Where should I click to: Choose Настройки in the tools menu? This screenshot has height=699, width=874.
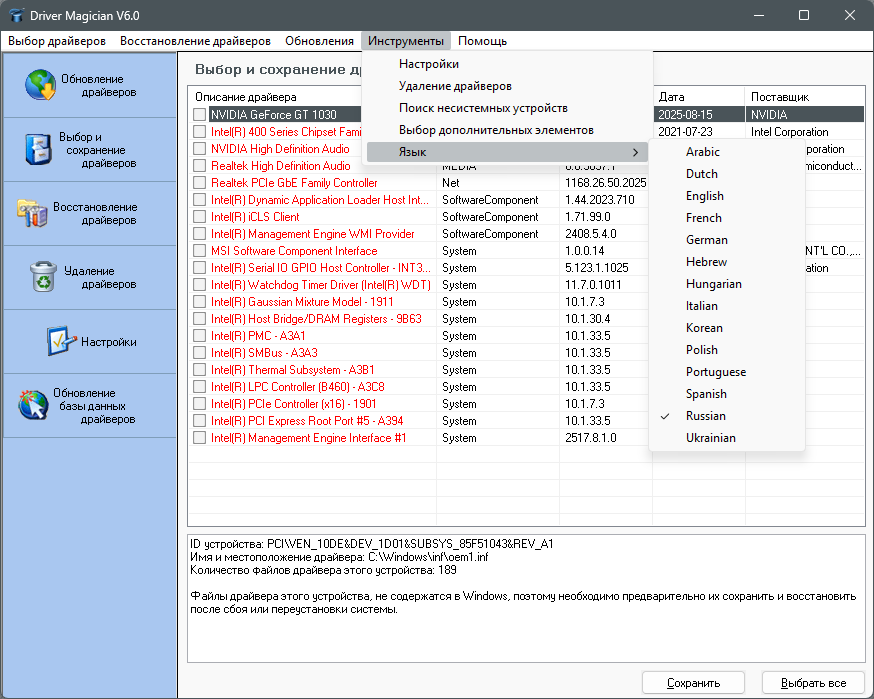pyautogui.click(x=507, y=64)
